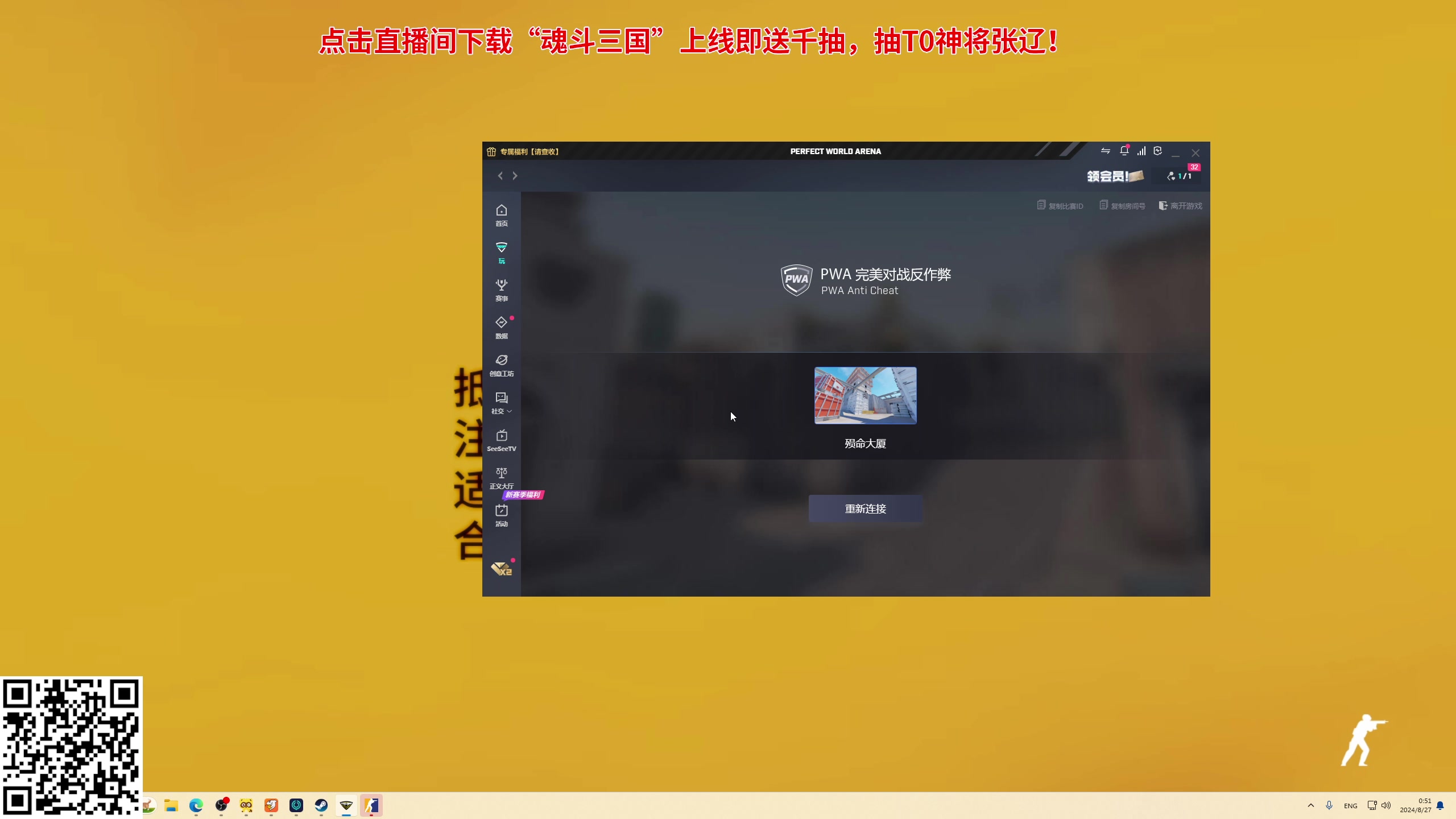Image resolution: width=1456 pixels, height=819 pixels.
Task: Click 离开游戏 leave game
Action: pyautogui.click(x=1180, y=205)
